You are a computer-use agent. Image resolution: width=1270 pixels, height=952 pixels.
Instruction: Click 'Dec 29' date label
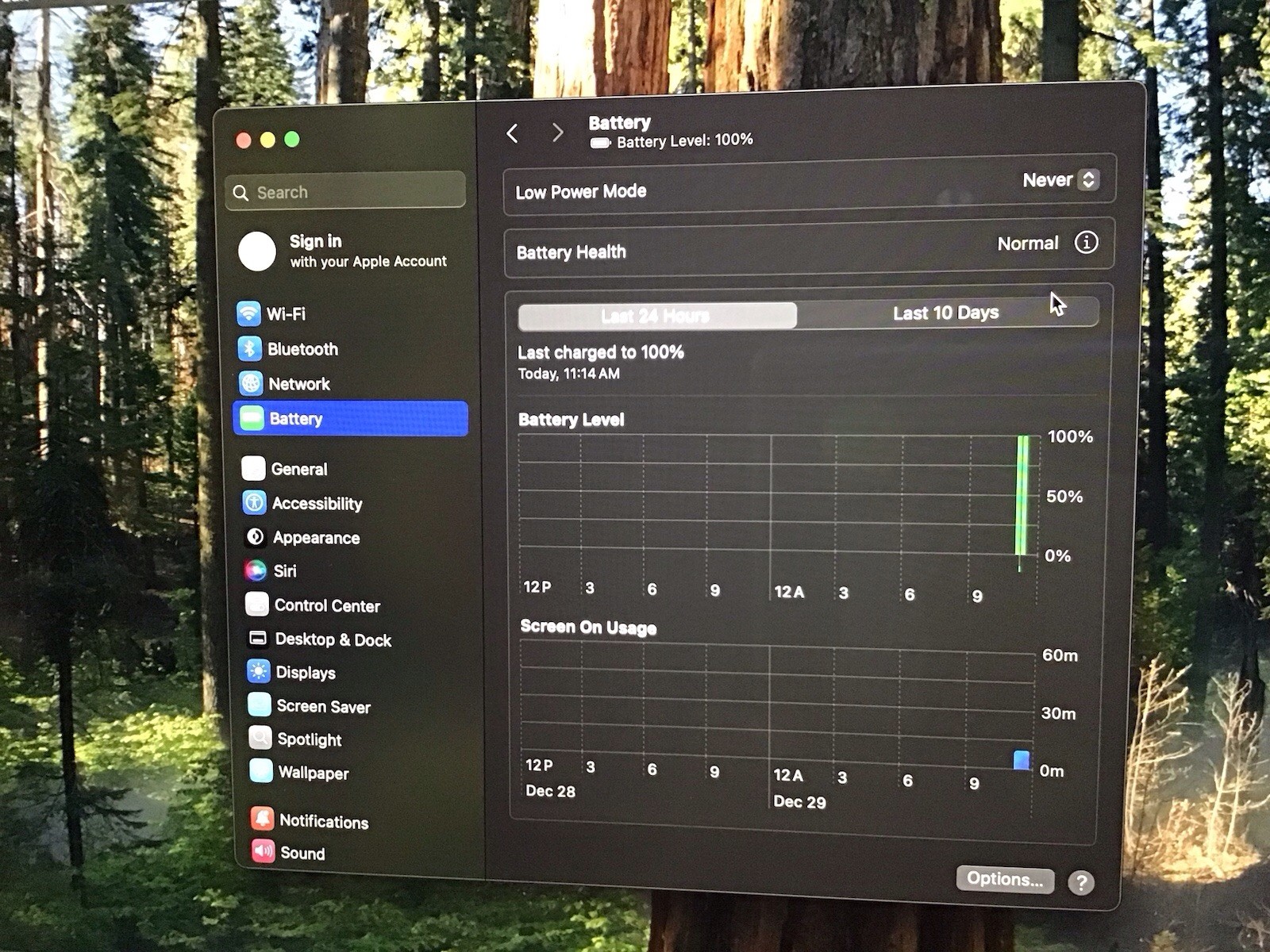coord(800,802)
